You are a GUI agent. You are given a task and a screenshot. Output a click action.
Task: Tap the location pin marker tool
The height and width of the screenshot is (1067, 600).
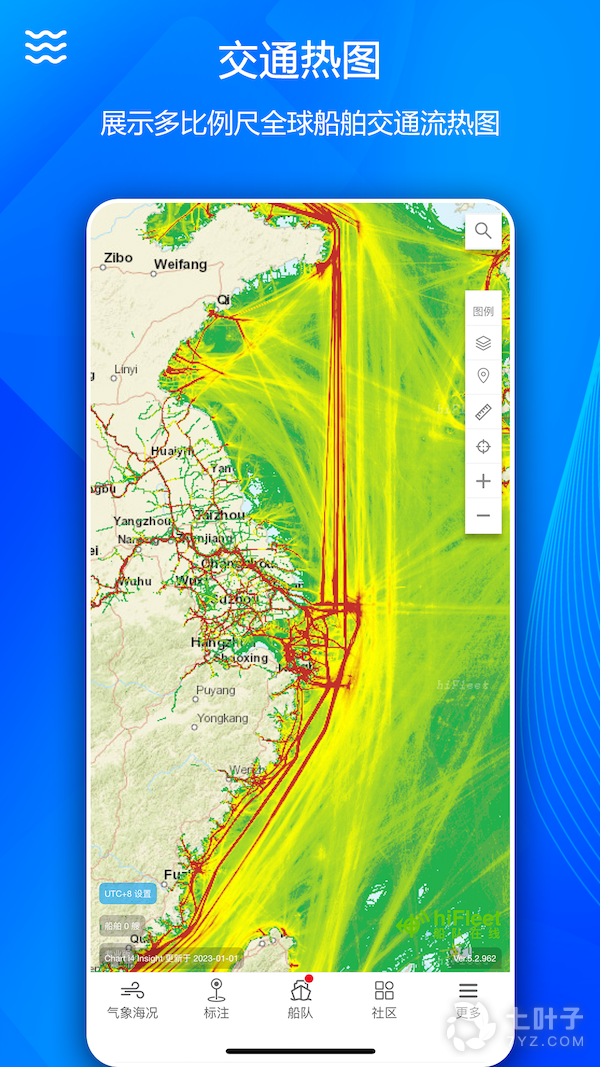tap(483, 376)
